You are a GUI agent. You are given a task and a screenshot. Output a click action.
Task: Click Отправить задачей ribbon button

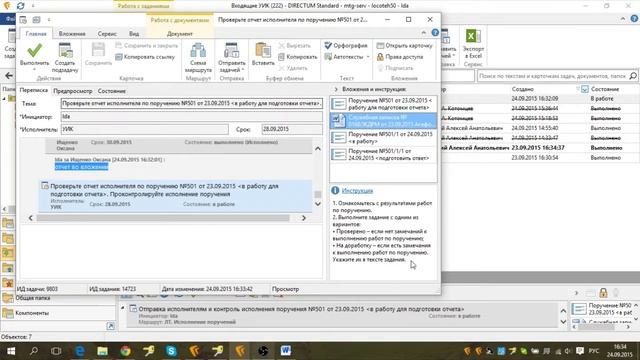click(231, 58)
